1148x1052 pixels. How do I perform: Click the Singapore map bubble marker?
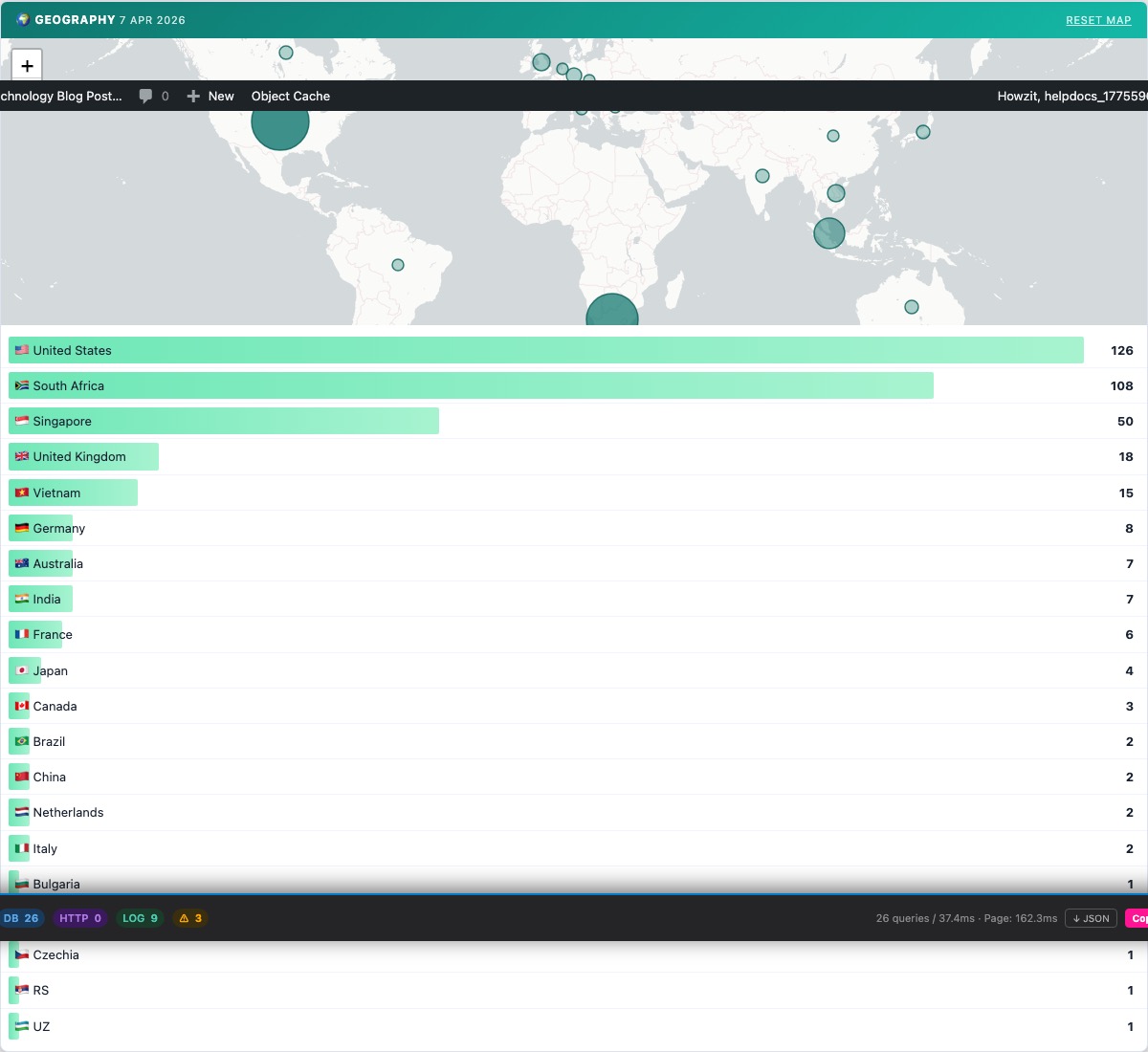click(x=829, y=232)
